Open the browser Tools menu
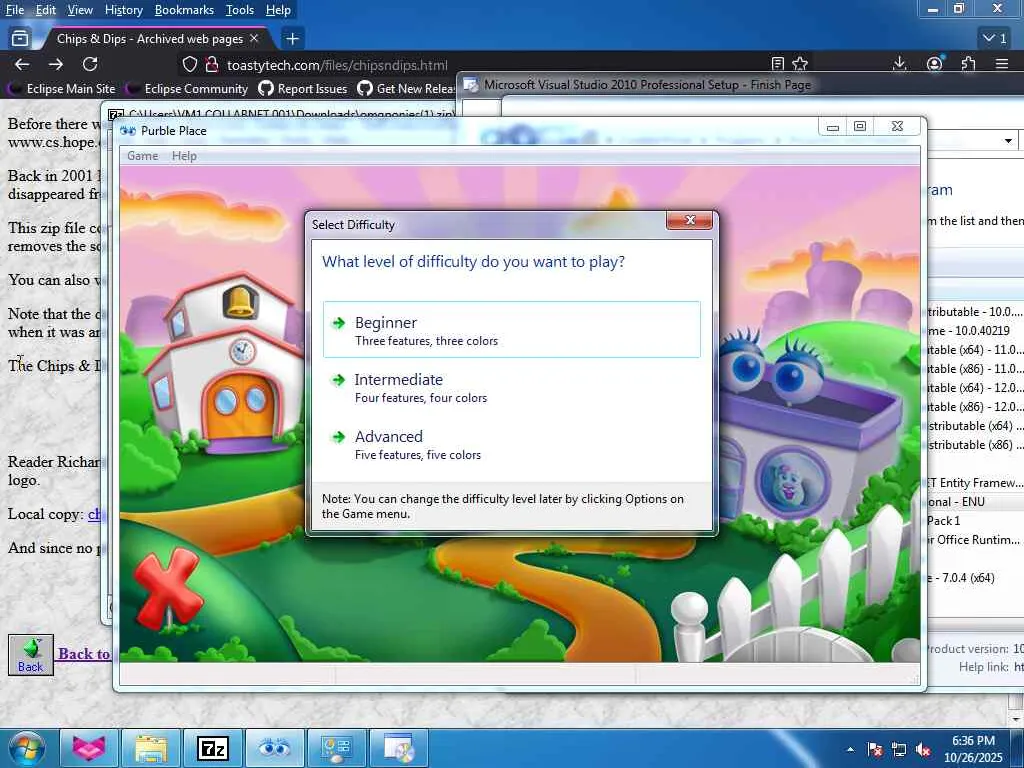Image resolution: width=1024 pixels, height=768 pixels. tap(240, 10)
